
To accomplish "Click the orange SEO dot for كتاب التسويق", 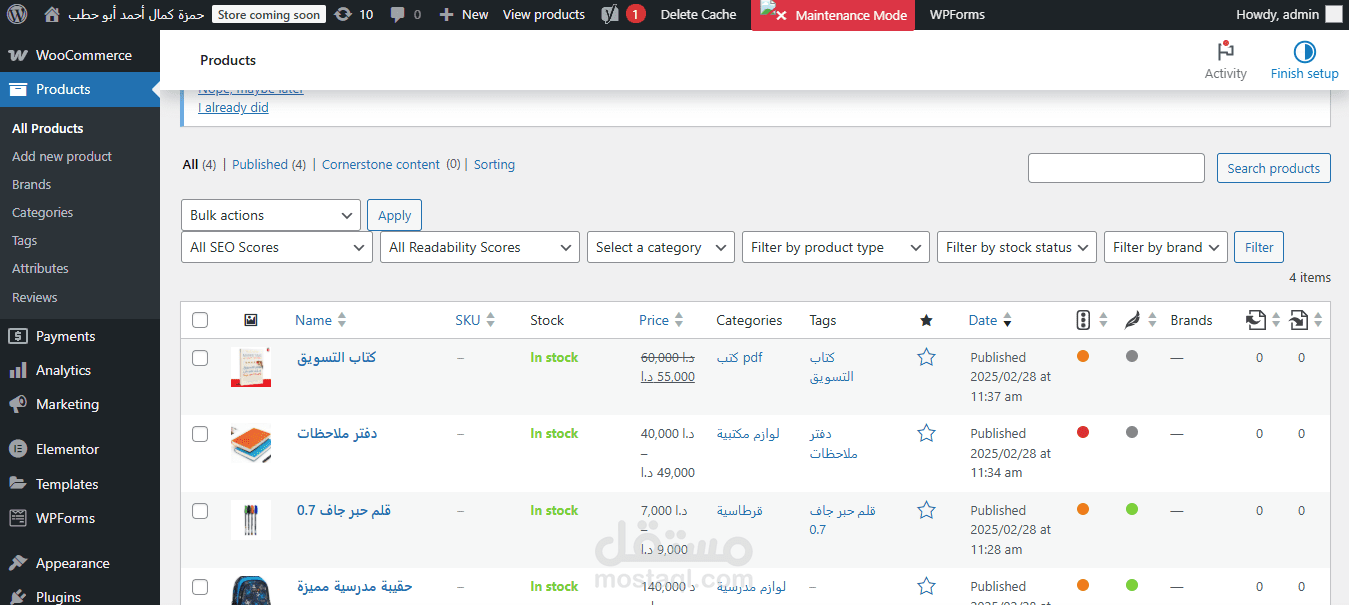I will 1083,355.
